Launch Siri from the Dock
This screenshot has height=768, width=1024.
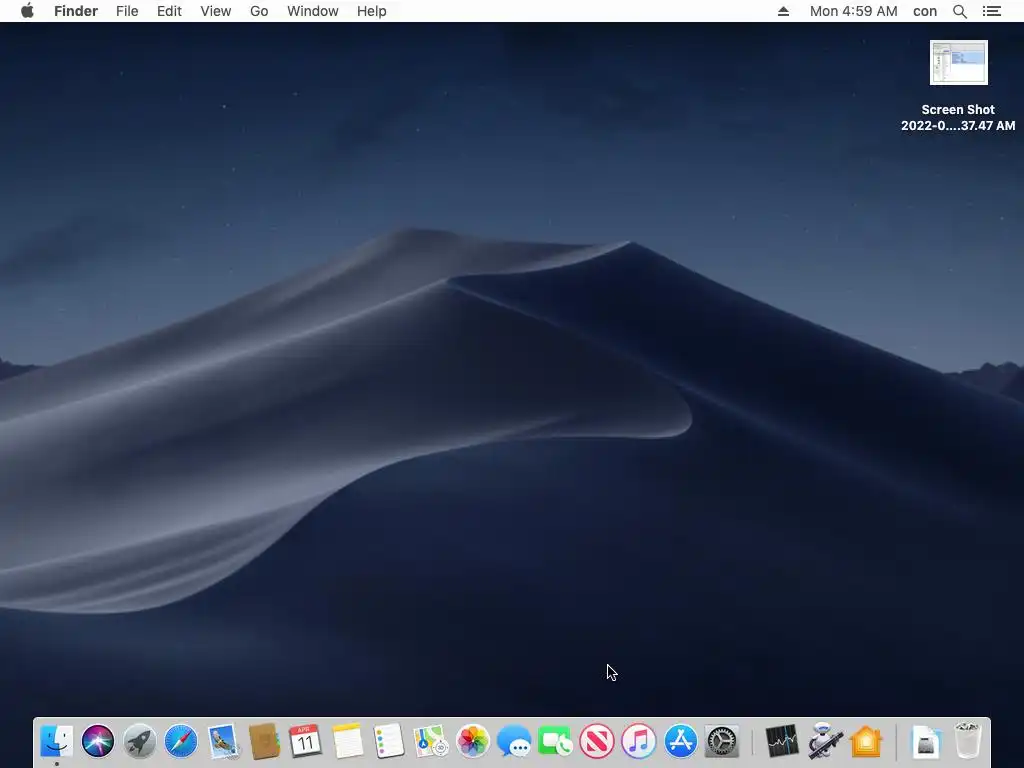click(98, 742)
